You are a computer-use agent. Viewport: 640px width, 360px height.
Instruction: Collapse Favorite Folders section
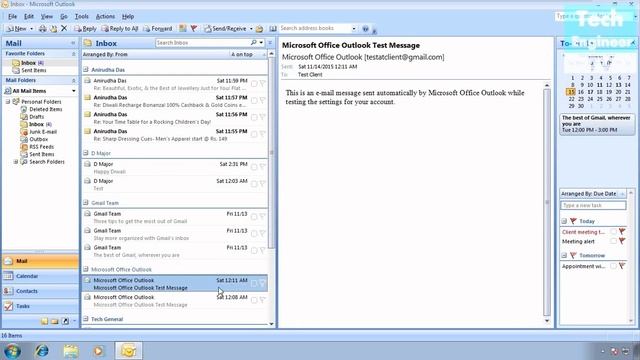pos(73,54)
